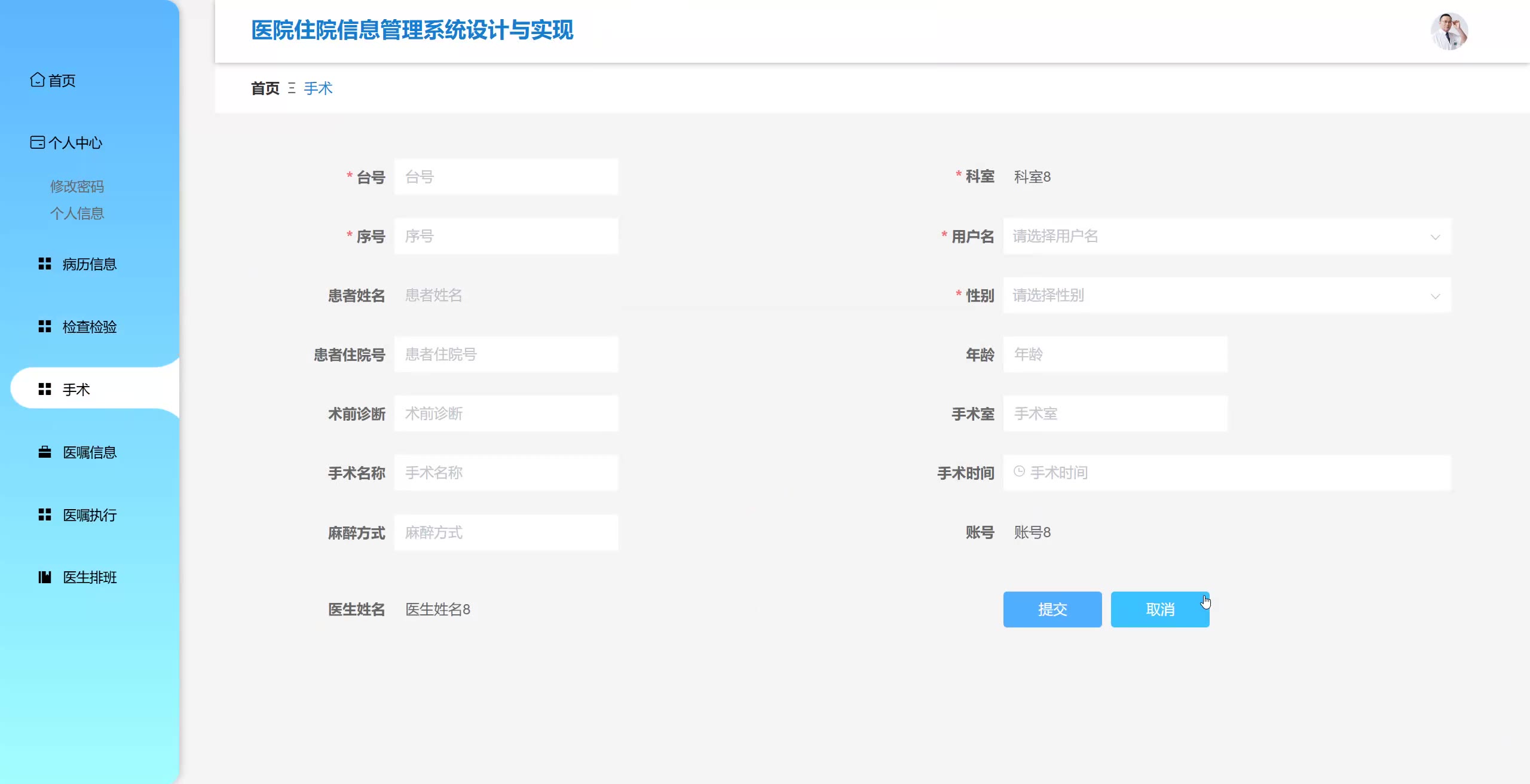
Task: Click the clock icon in 手术时间 field
Action: (x=1019, y=471)
